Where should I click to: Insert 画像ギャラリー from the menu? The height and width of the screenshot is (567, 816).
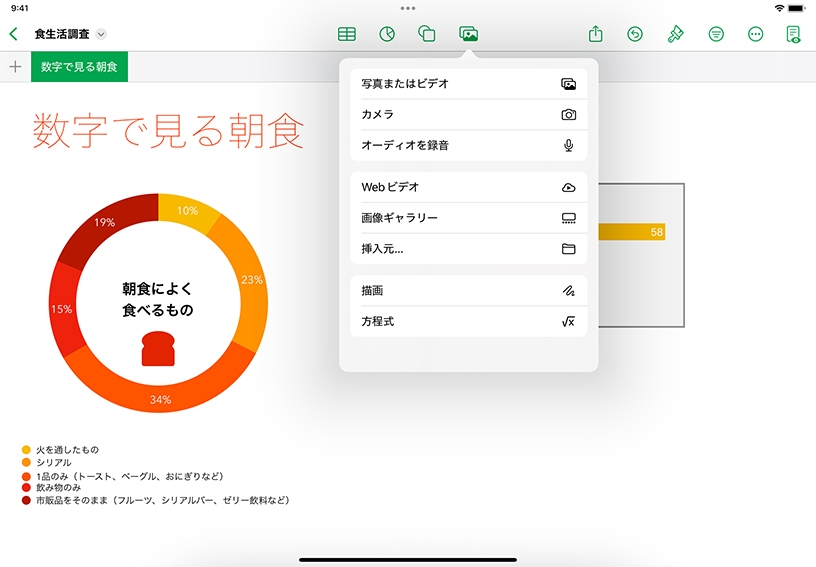tap(468, 218)
